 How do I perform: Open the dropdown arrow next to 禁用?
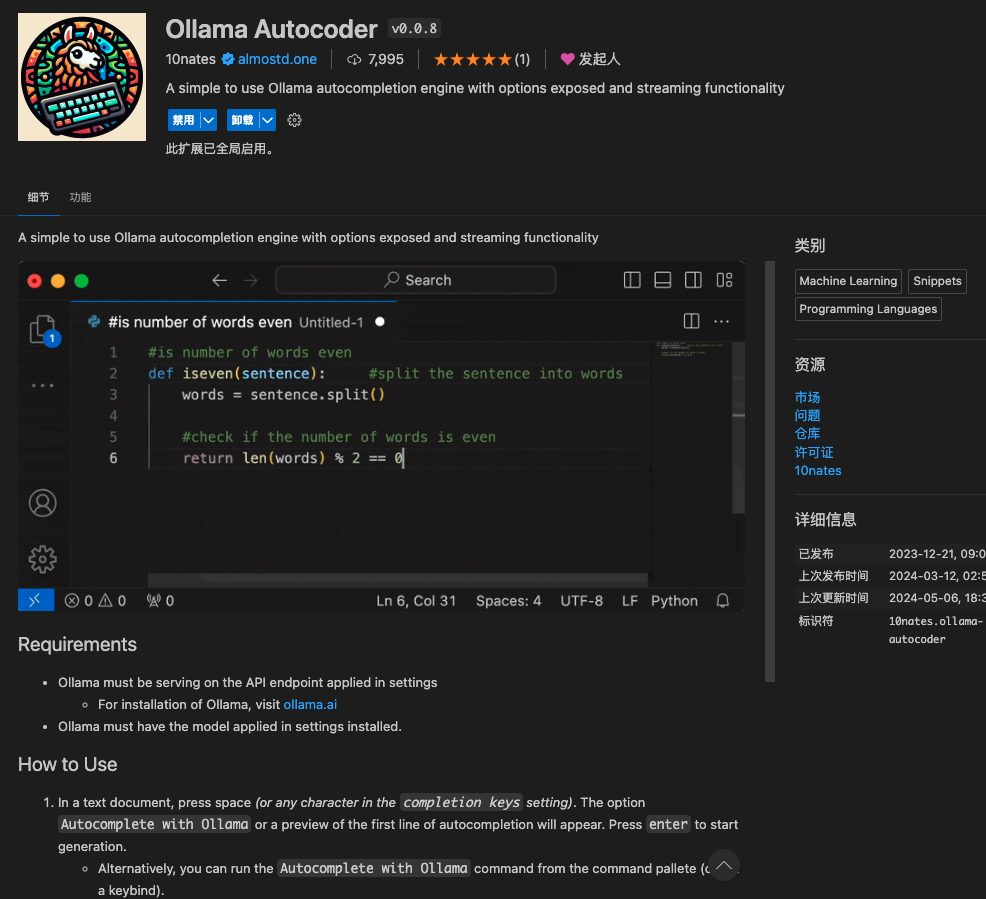click(209, 120)
